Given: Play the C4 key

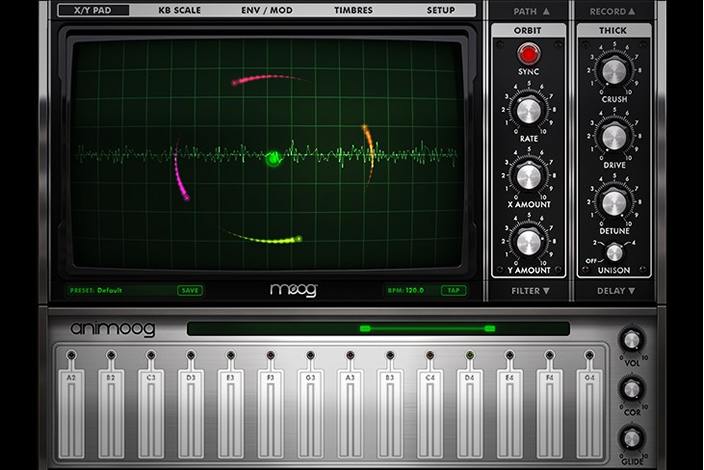Looking at the screenshot, I should click(430, 413).
